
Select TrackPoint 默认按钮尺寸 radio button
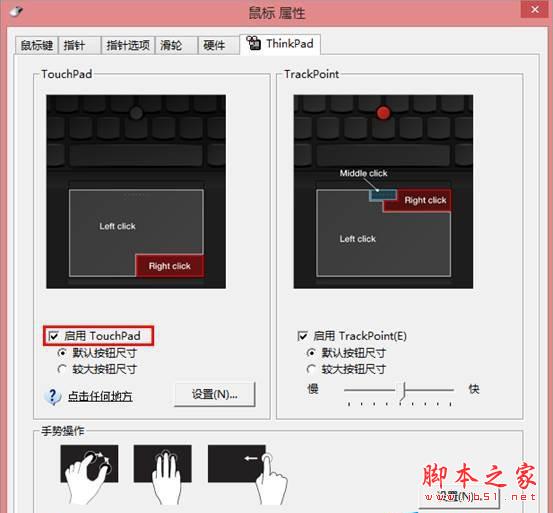point(311,353)
